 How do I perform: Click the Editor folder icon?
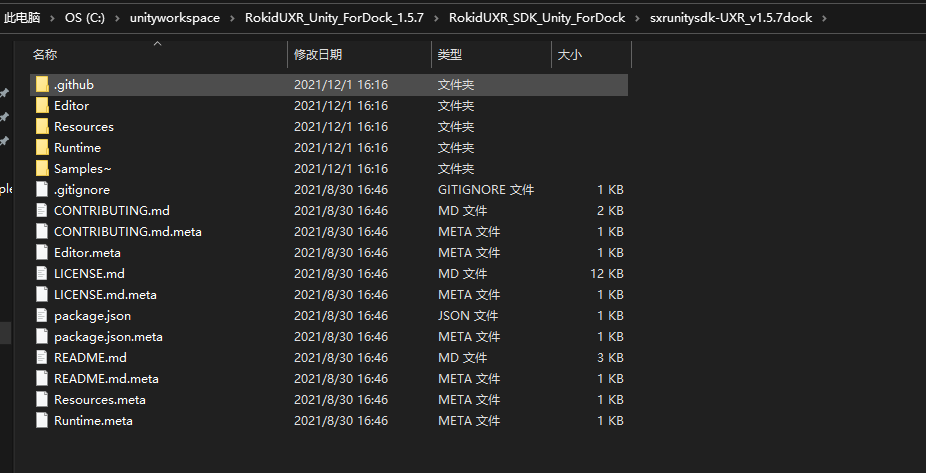(x=41, y=106)
